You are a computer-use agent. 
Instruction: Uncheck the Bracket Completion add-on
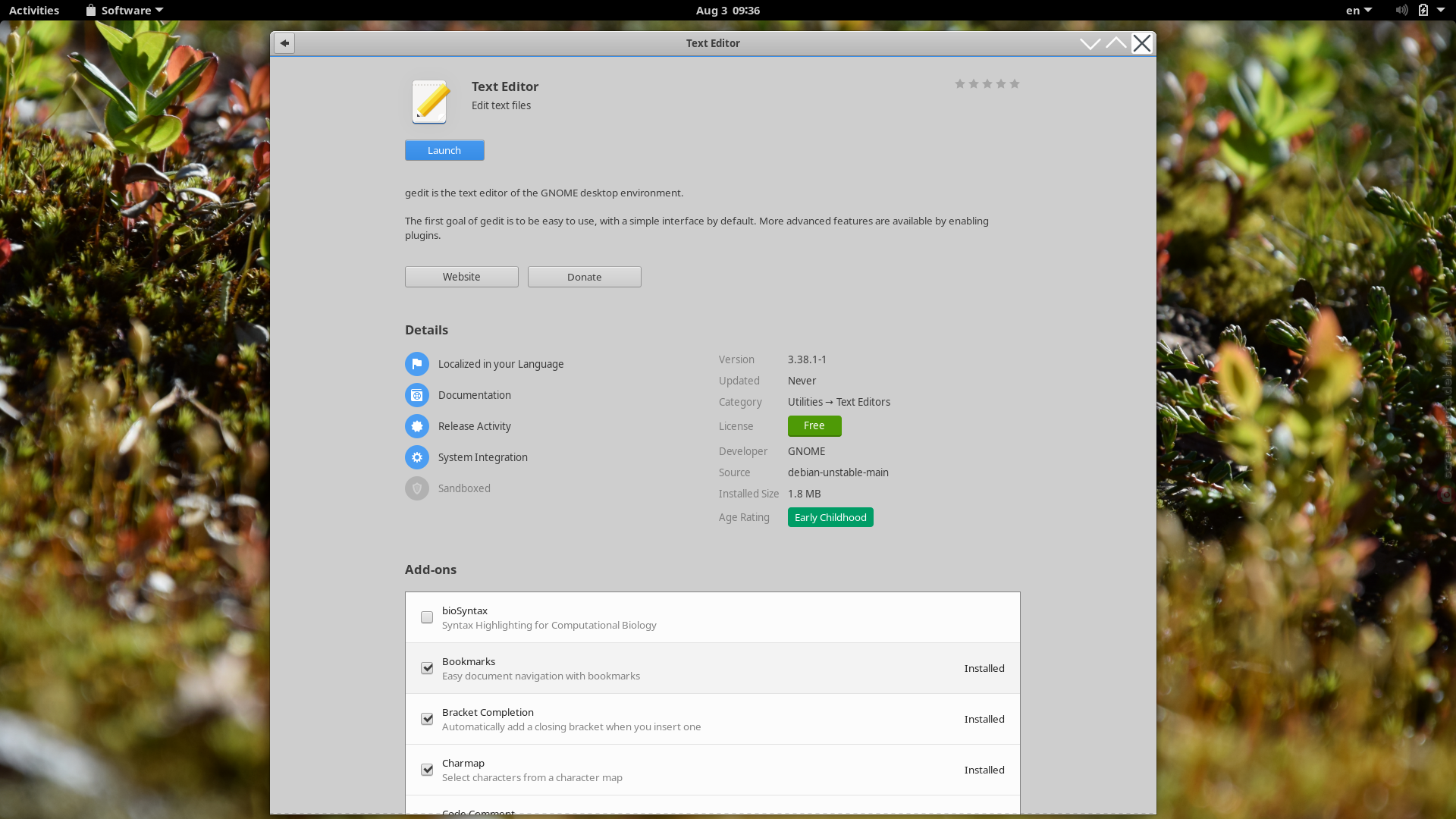tap(427, 719)
